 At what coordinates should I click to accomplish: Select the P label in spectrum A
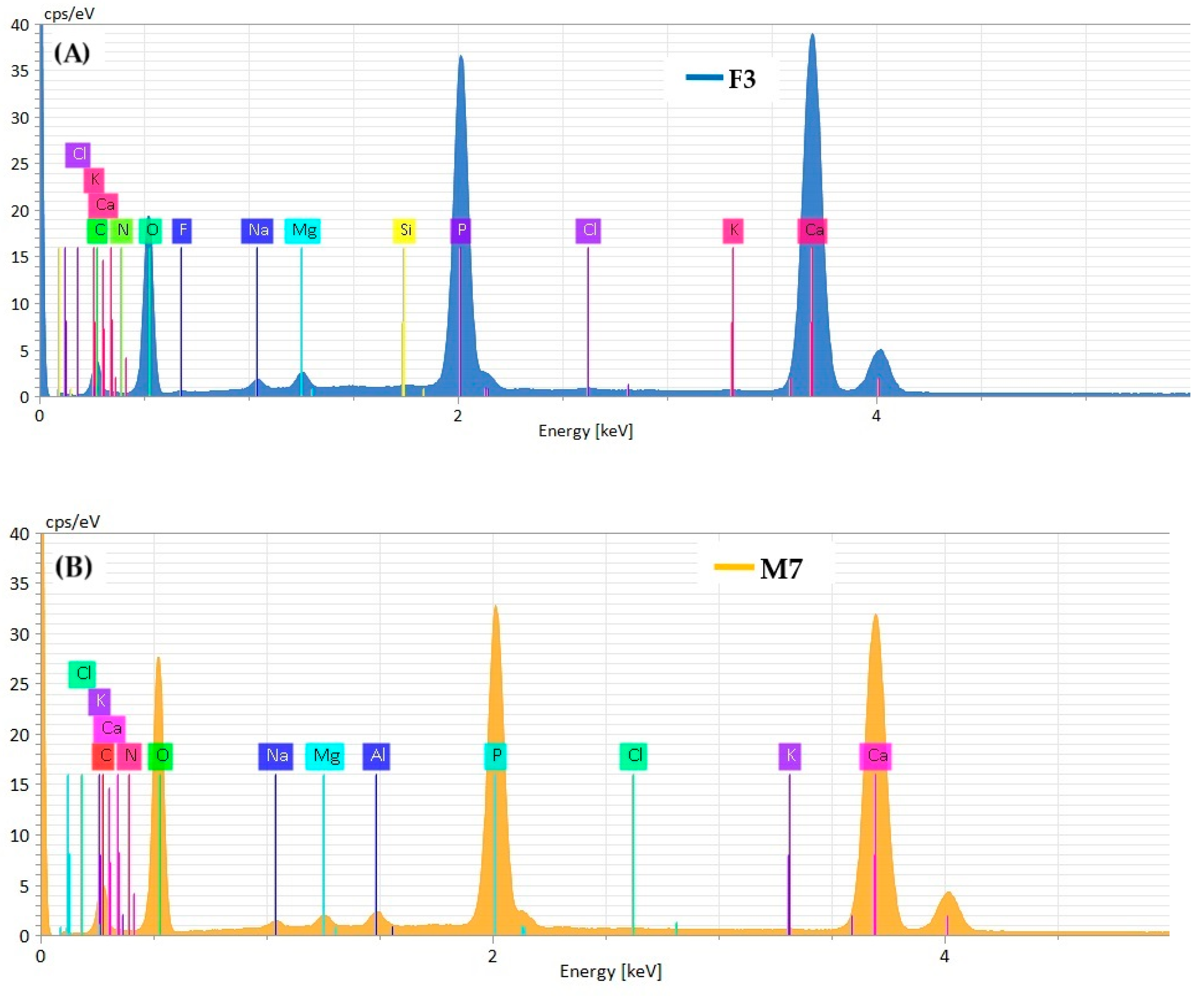tap(460, 230)
